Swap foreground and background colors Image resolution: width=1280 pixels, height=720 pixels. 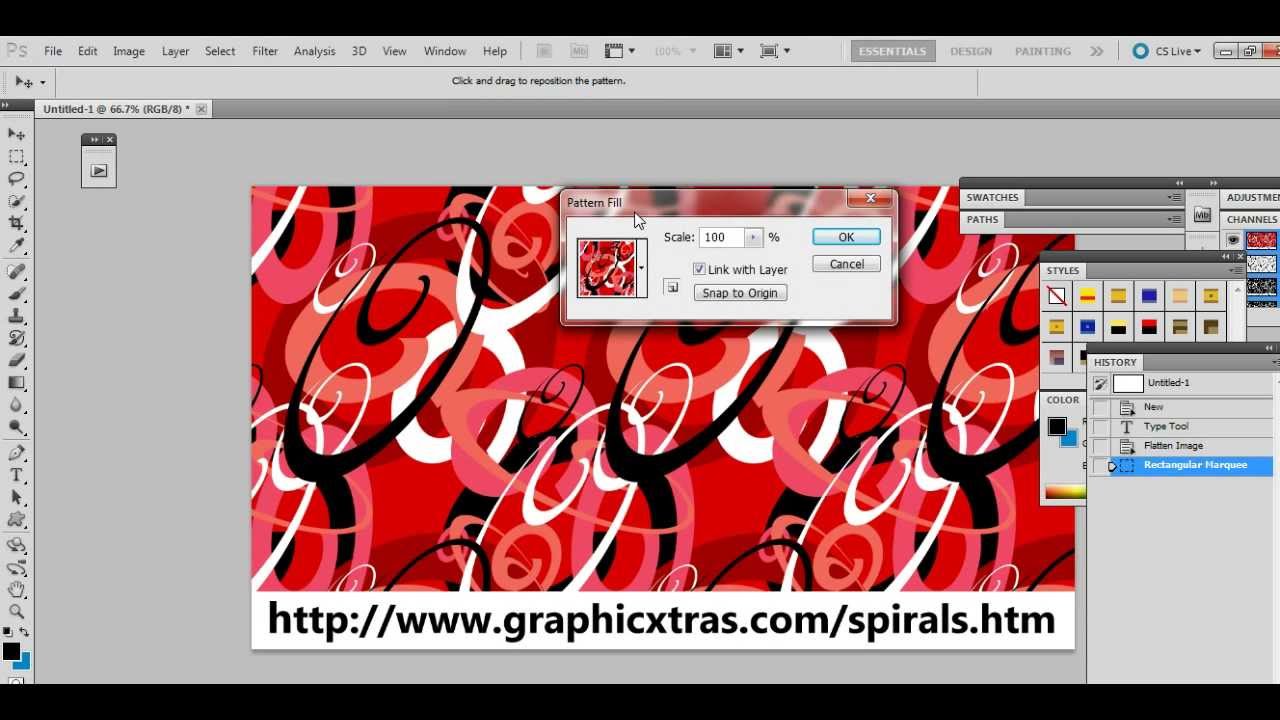coord(24,632)
